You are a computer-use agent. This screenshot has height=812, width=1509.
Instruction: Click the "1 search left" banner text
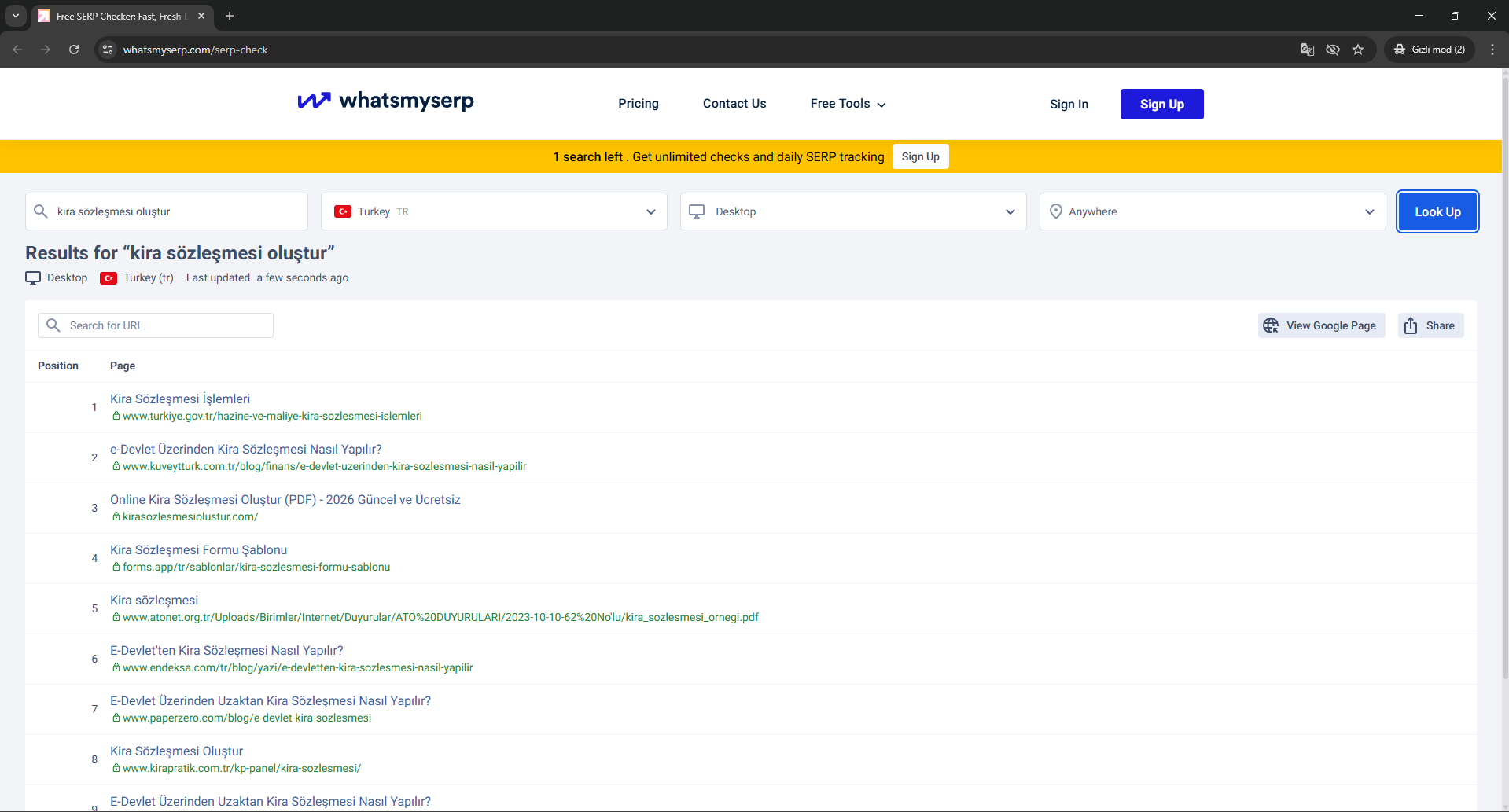coord(588,157)
